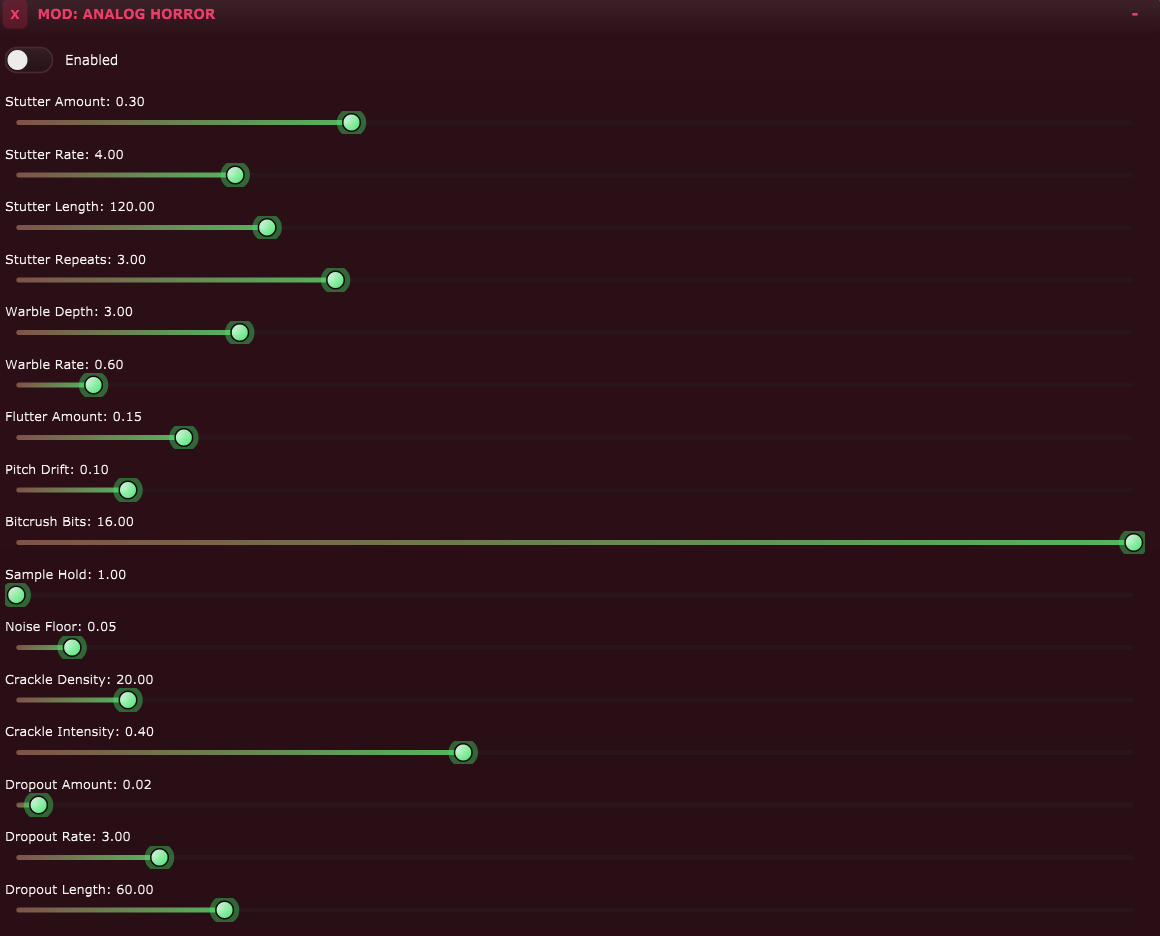Click the Bitcrush Bits slider handle
The width and height of the screenshot is (1160, 936).
pyautogui.click(x=1133, y=542)
